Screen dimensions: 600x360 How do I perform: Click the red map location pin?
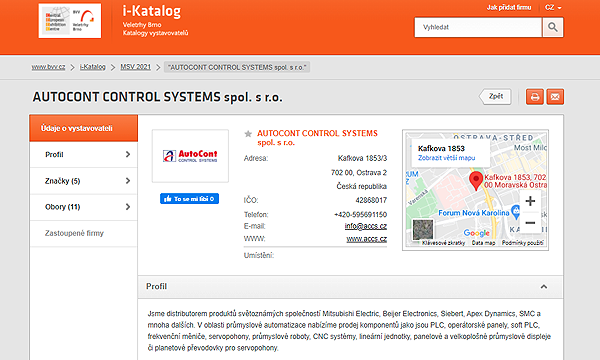tap(476, 181)
